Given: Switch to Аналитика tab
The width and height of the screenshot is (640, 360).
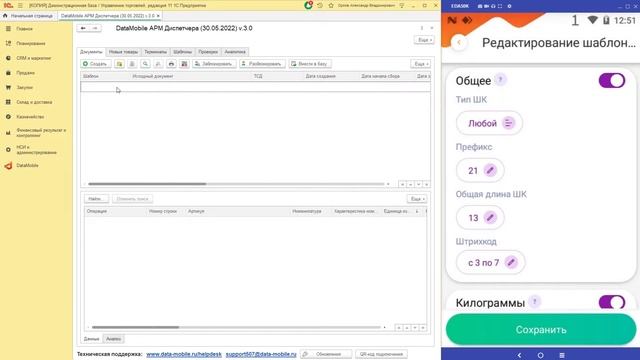Looking at the screenshot, I should coord(235,52).
